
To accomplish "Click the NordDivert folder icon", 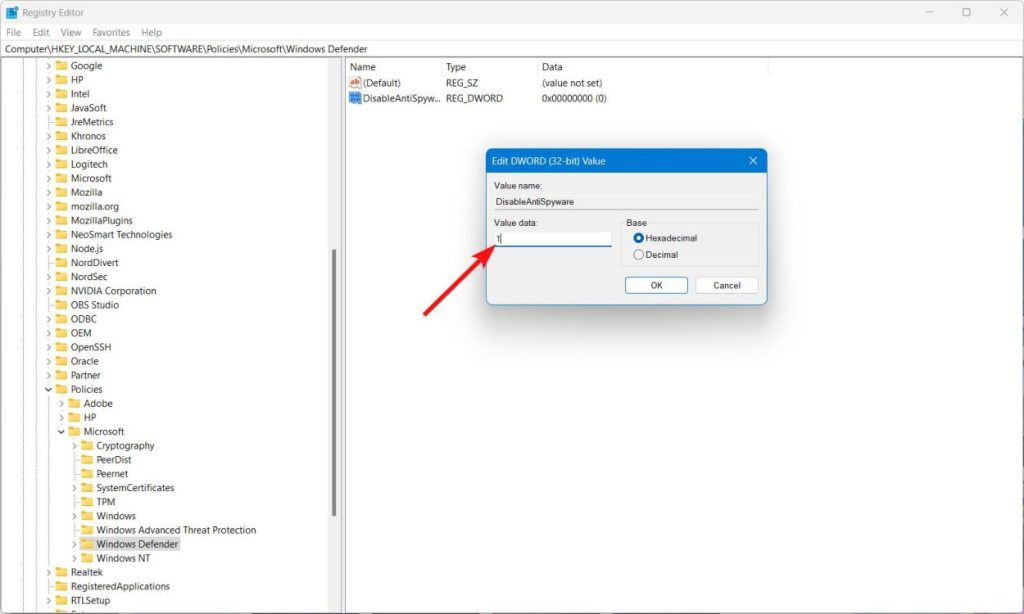I will point(61,263).
